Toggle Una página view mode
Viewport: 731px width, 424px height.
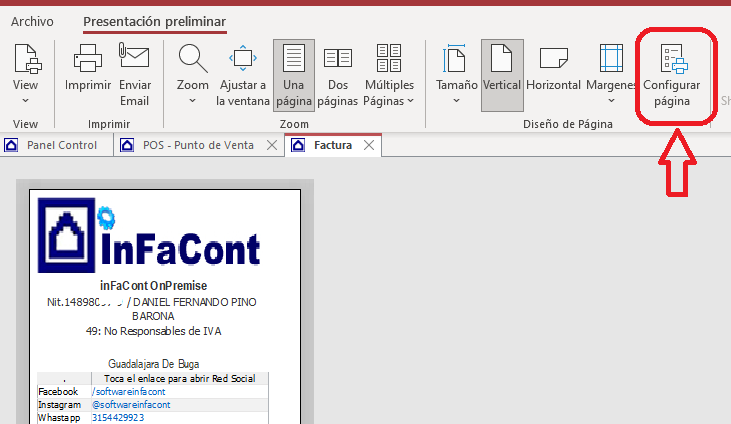pyautogui.click(x=294, y=73)
